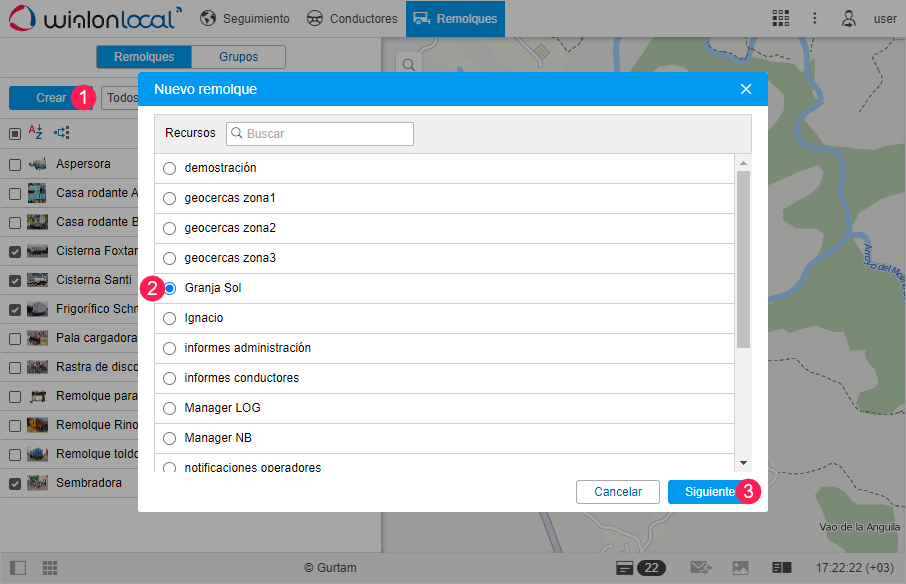Screen dimensions: 906x584
Task: Select the geocercas zona3 radio button
Action: coord(169,259)
